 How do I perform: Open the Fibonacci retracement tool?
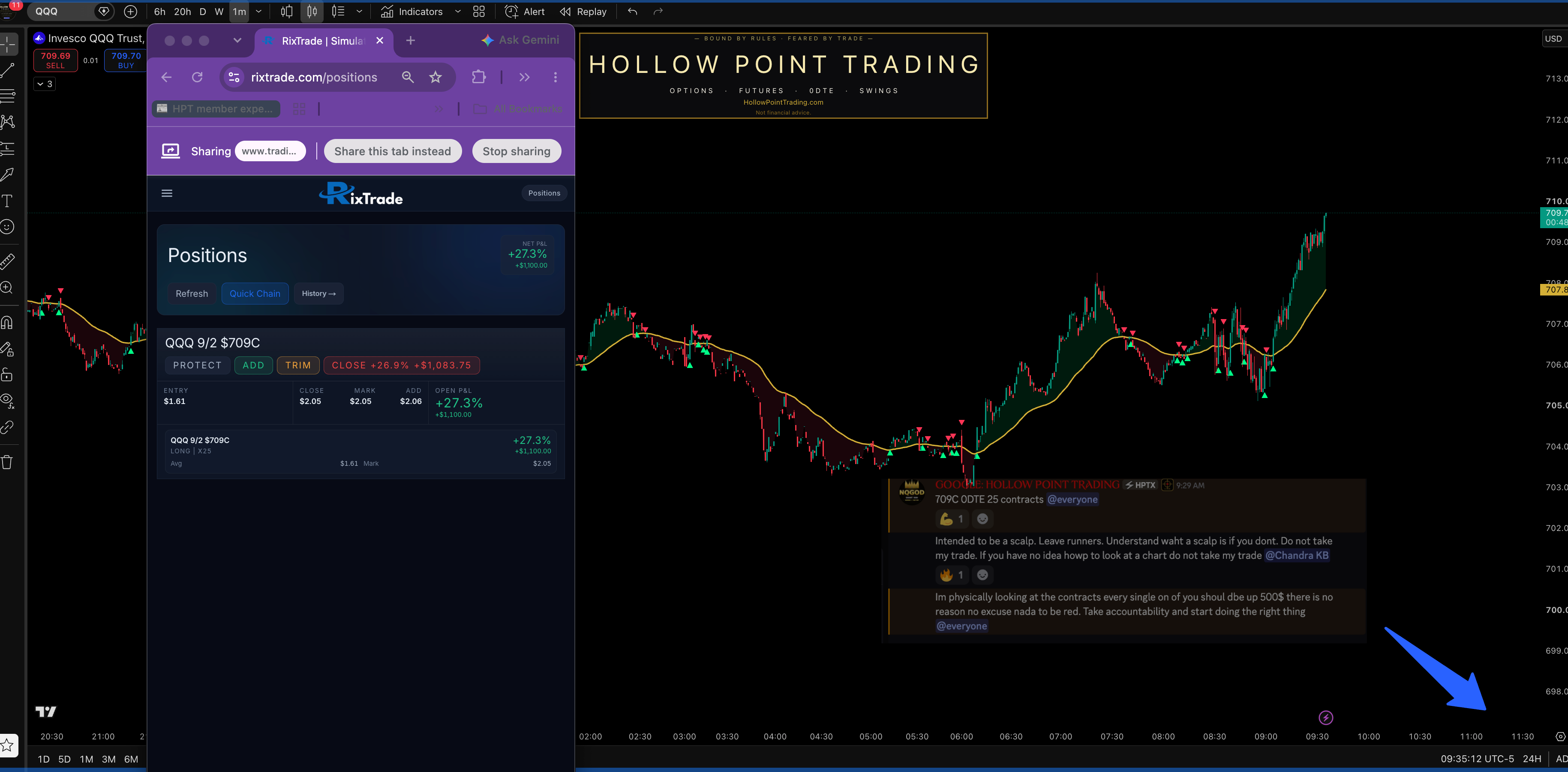[8, 96]
